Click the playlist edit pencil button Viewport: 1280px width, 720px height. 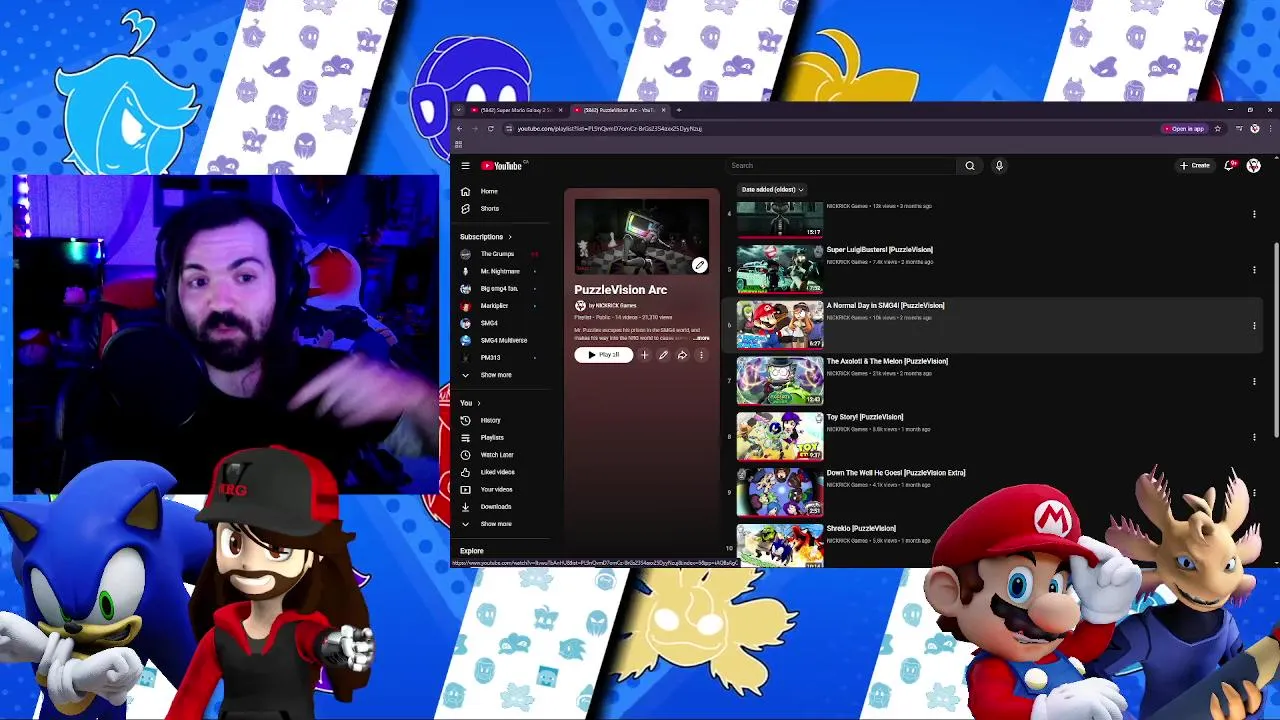(x=663, y=355)
